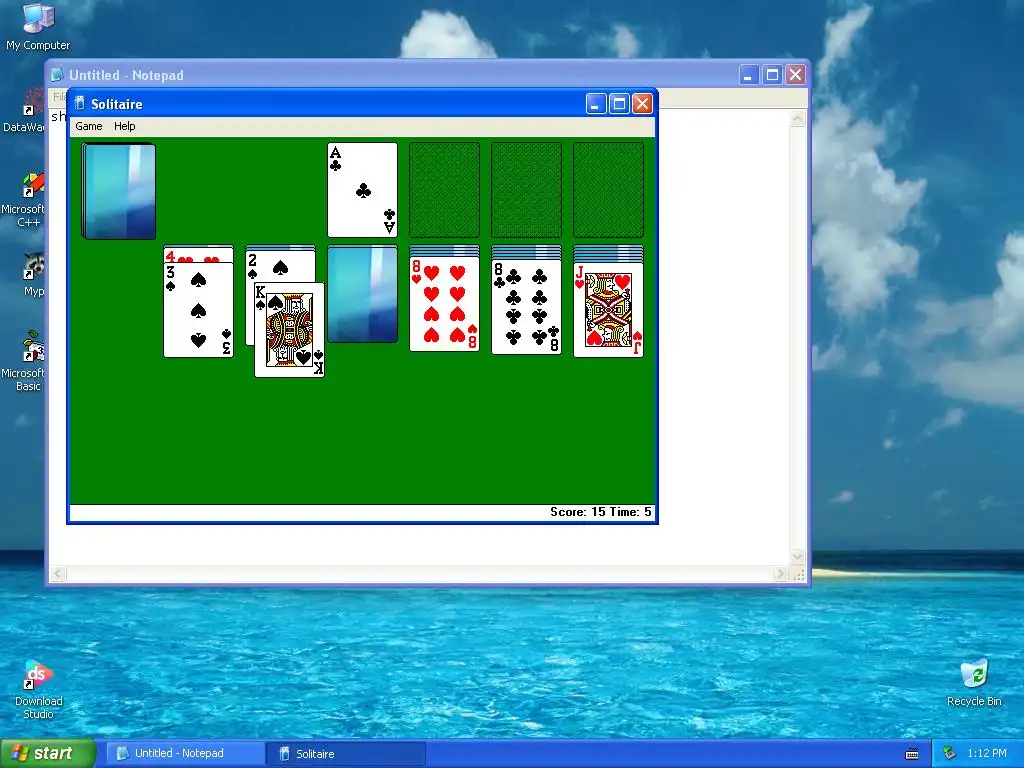Click the Solitaire title bar icon

(80, 104)
